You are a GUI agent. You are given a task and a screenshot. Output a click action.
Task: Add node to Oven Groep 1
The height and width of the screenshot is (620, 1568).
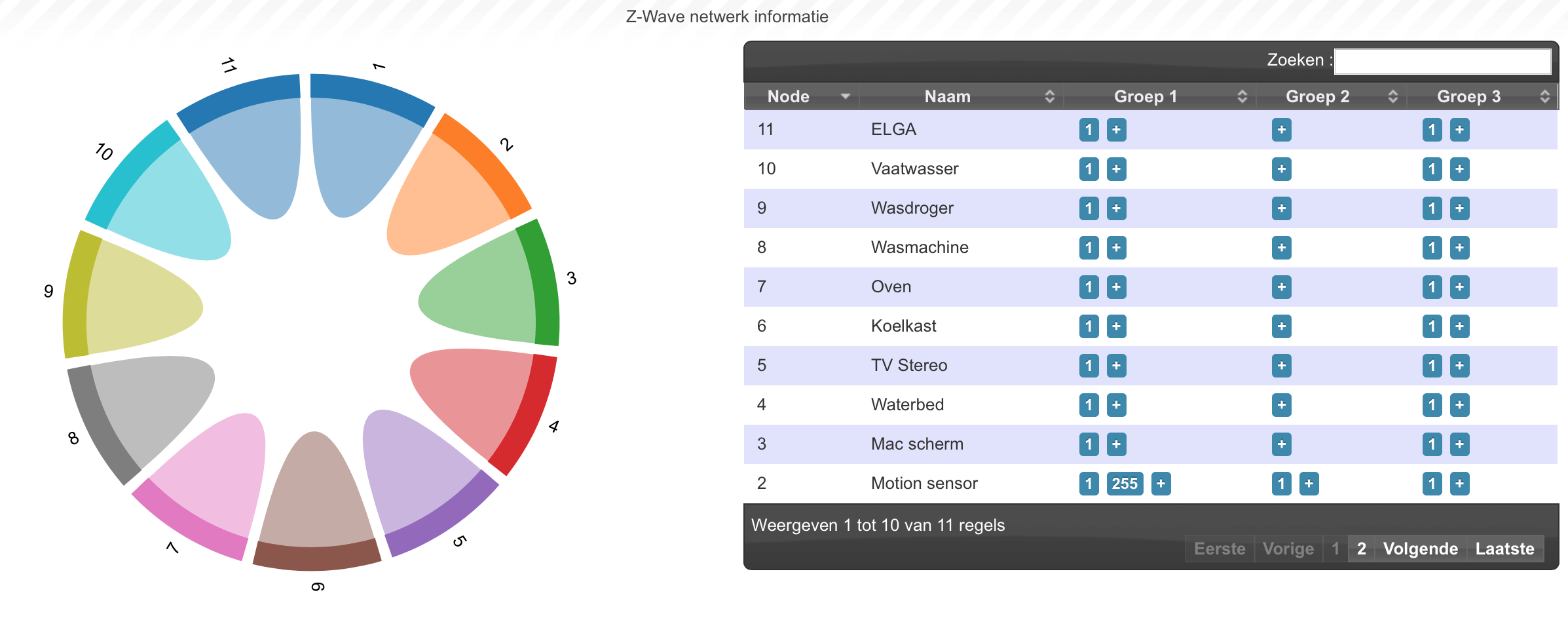(x=1116, y=287)
